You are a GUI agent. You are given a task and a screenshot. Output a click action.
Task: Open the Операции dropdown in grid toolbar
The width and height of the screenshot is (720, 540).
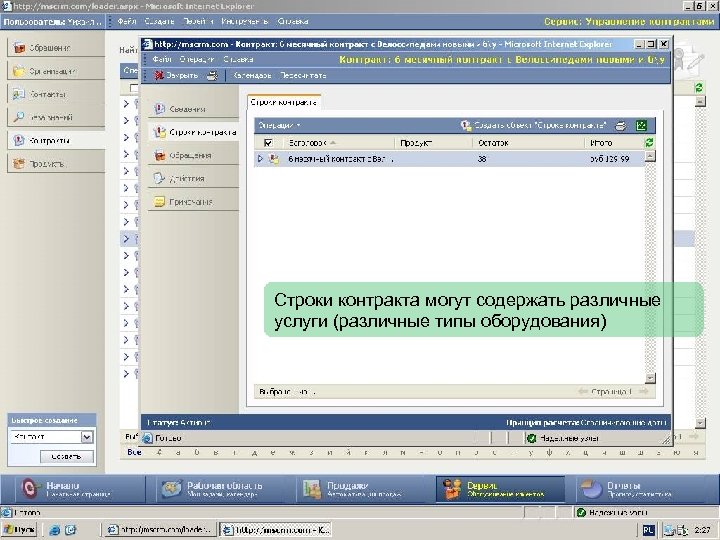coord(279,125)
